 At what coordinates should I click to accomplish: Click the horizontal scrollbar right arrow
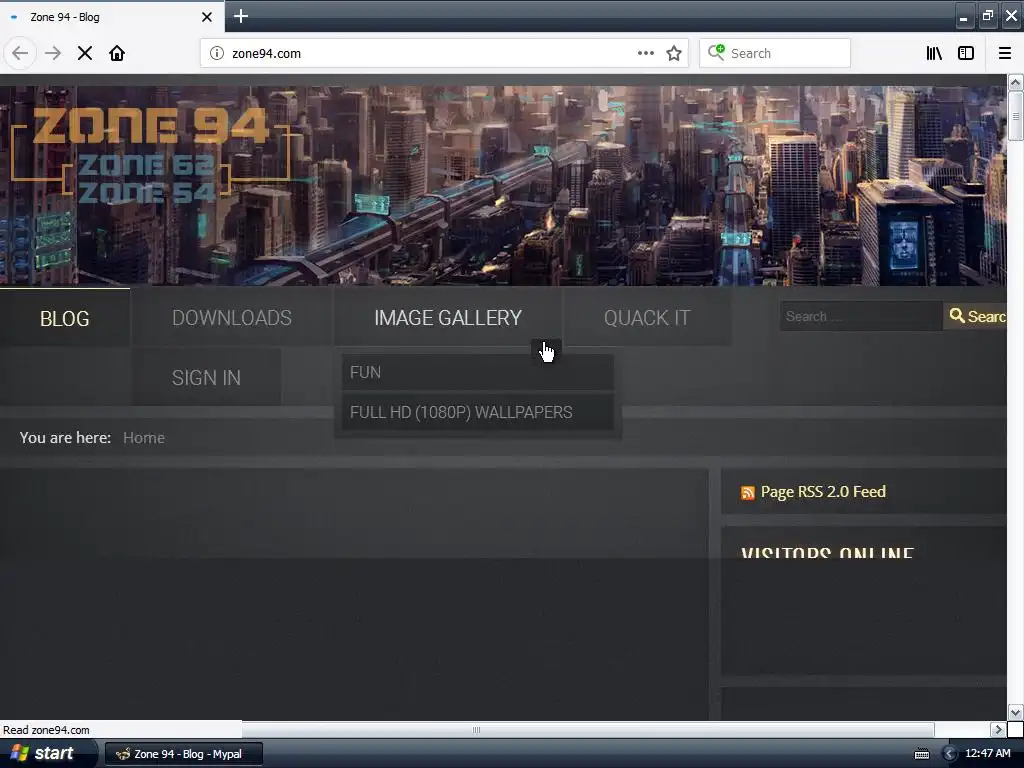(997, 729)
